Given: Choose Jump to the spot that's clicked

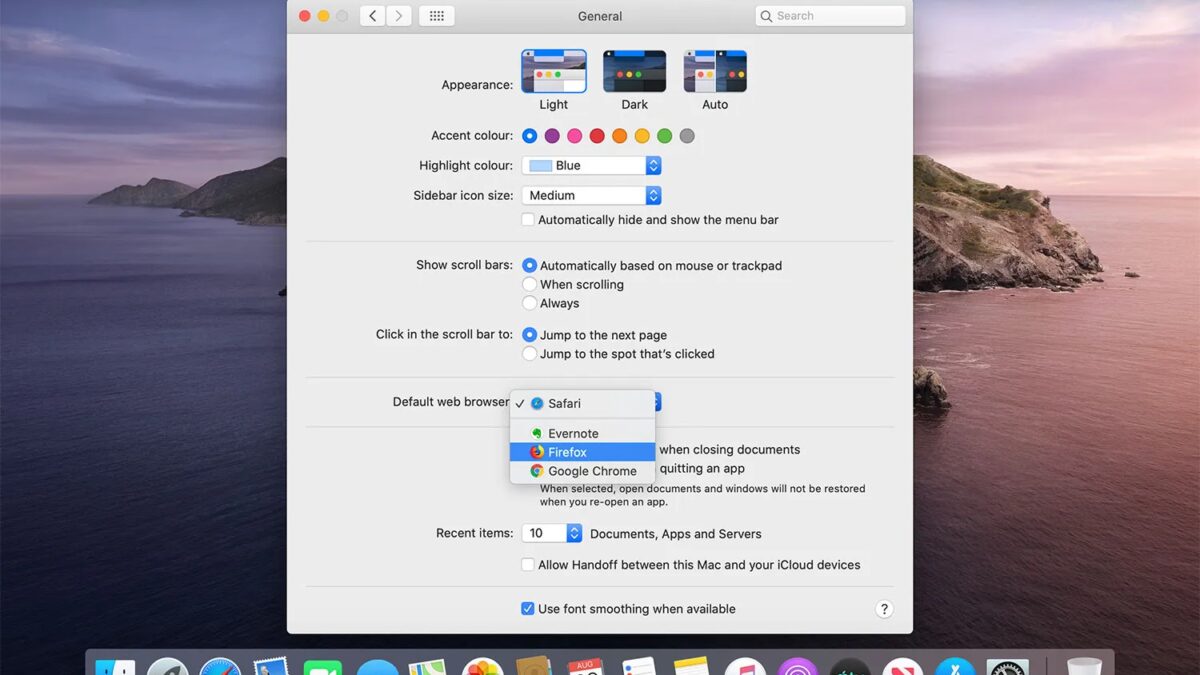Looking at the screenshot, I should click(530, 353).
